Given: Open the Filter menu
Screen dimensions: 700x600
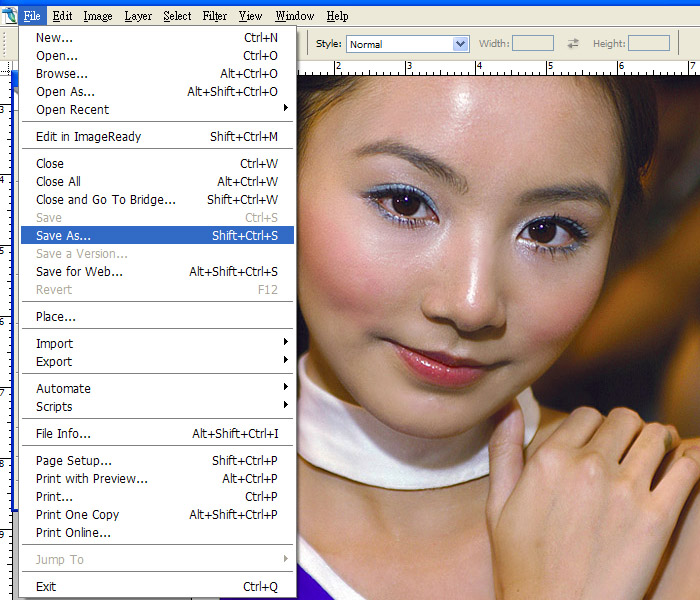Looking at the screenshot, I should point(214,16).
